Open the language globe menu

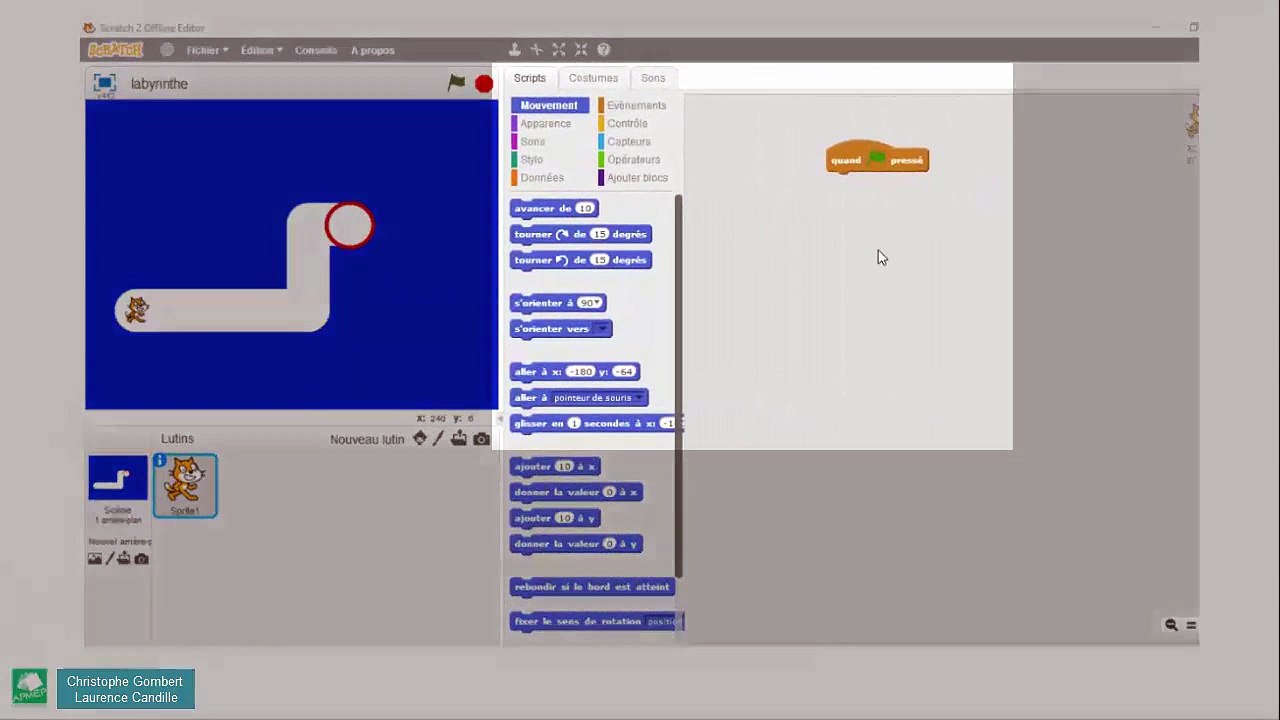coord(167,50)
